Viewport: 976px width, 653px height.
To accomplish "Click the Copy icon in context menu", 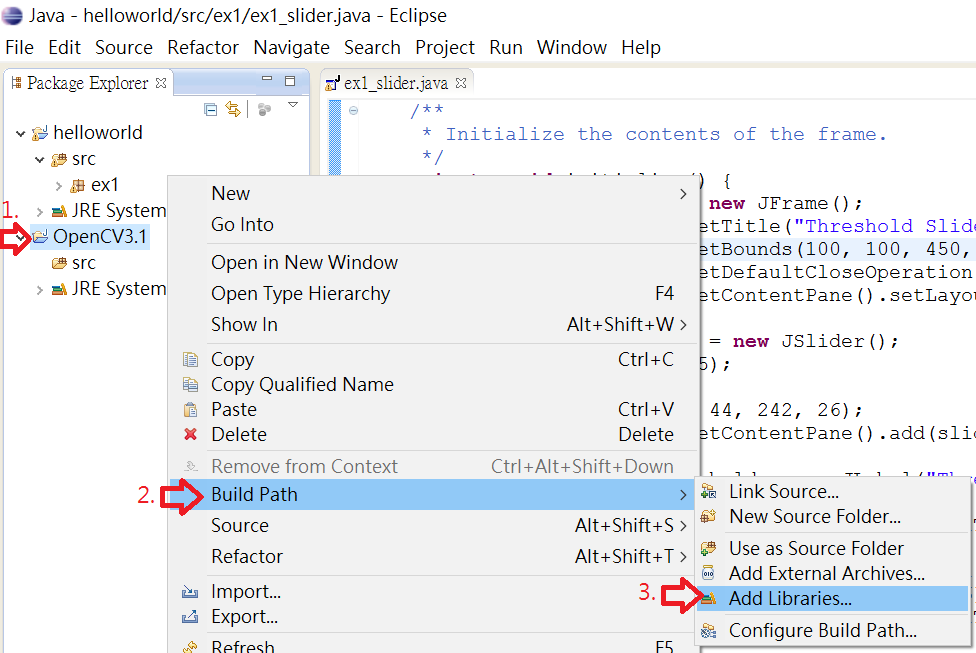I will [190, 360].
